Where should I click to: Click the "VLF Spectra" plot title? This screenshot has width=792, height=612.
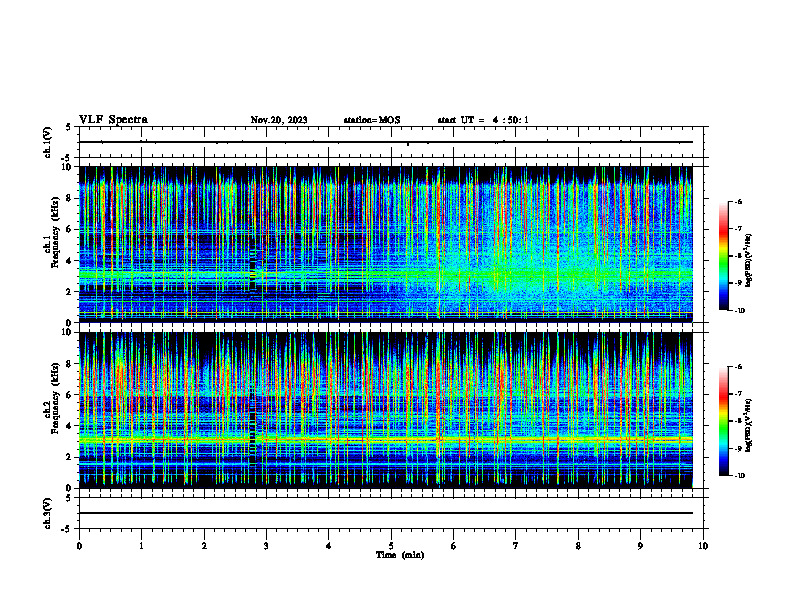coord(113,120)
